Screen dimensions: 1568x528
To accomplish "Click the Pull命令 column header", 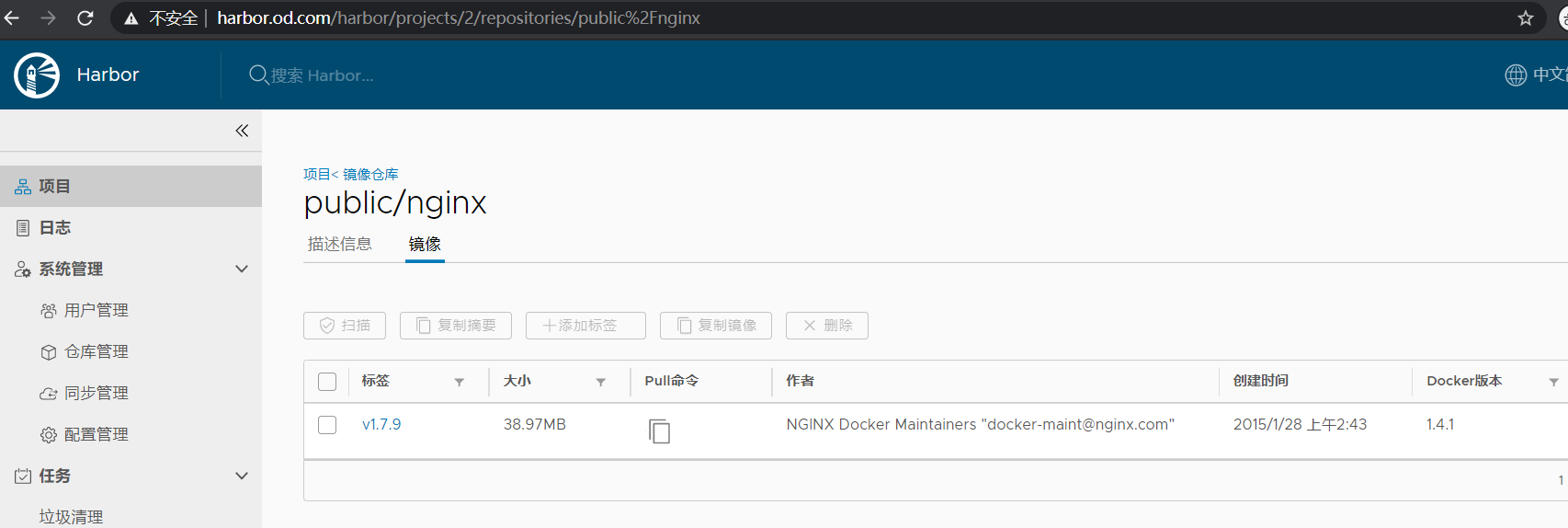I will pos(672,381).
